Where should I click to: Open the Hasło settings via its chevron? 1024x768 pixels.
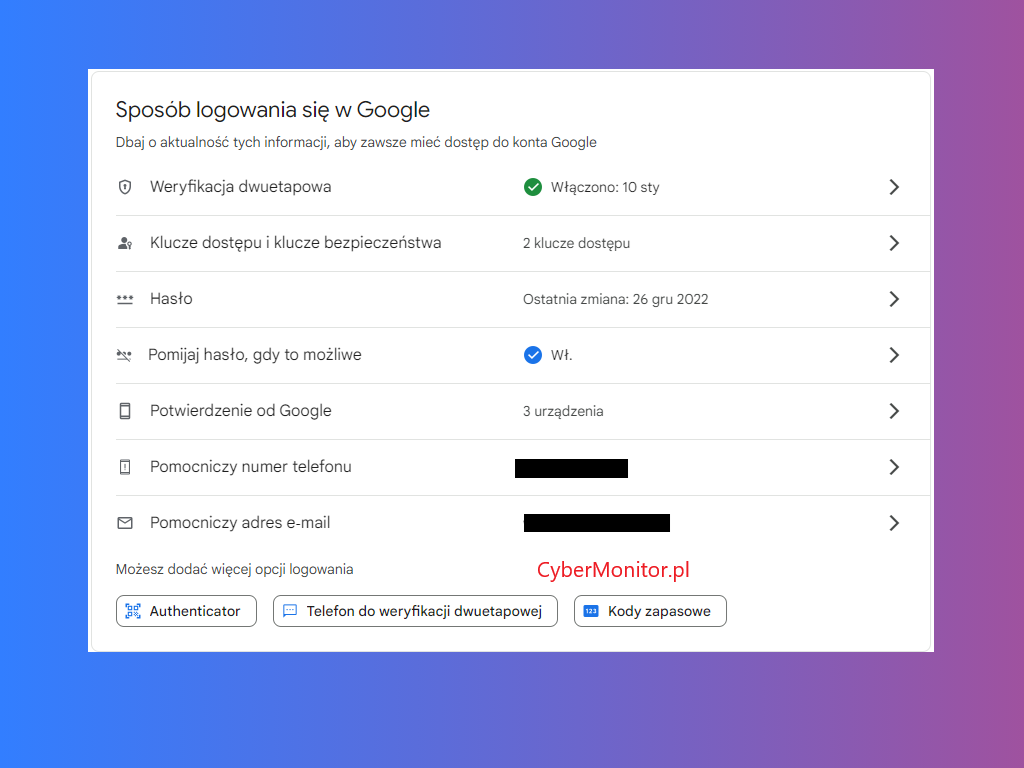point(894,299)
